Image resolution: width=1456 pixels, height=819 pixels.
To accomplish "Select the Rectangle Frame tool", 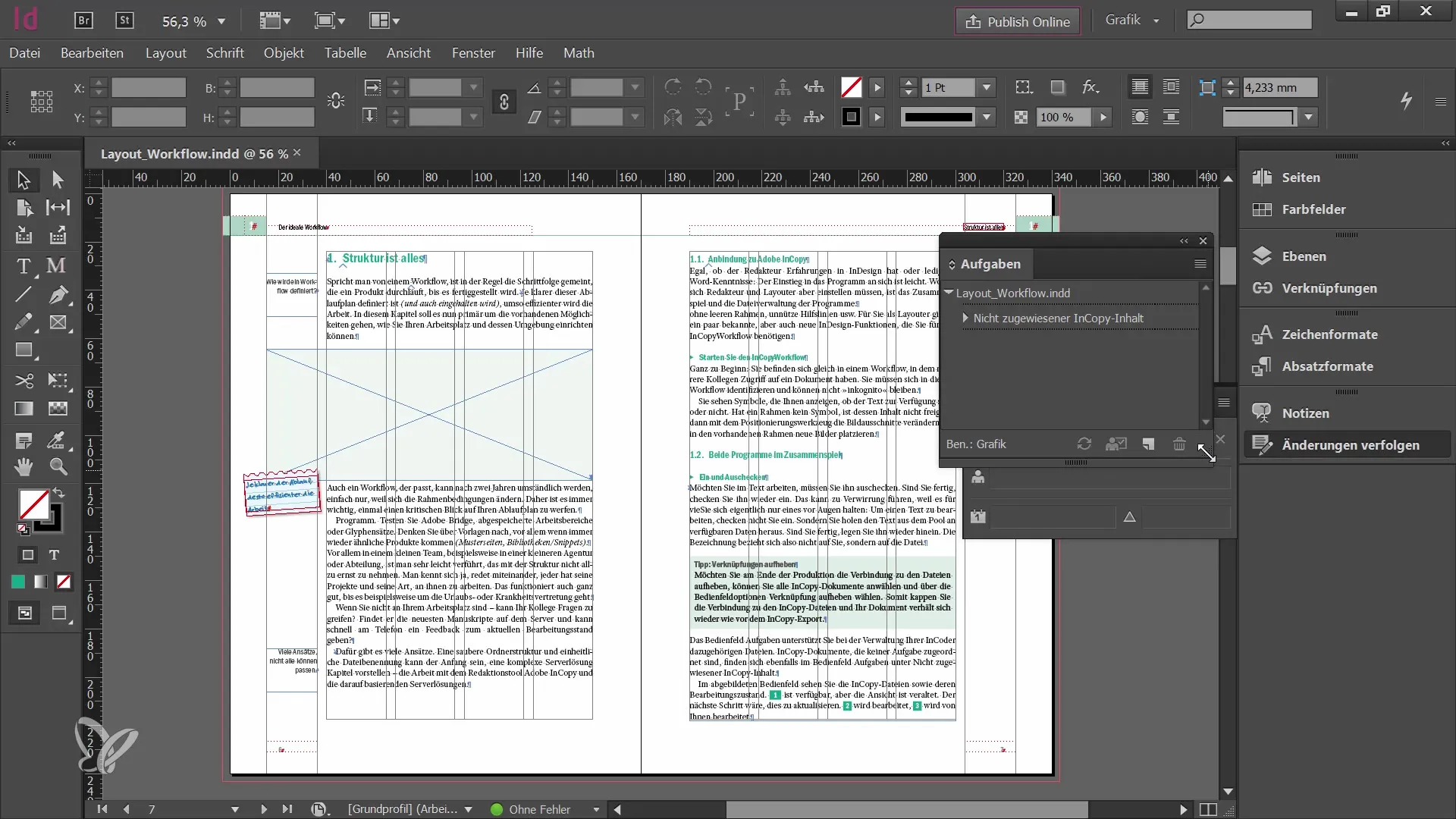I will (x=58, y=322).
